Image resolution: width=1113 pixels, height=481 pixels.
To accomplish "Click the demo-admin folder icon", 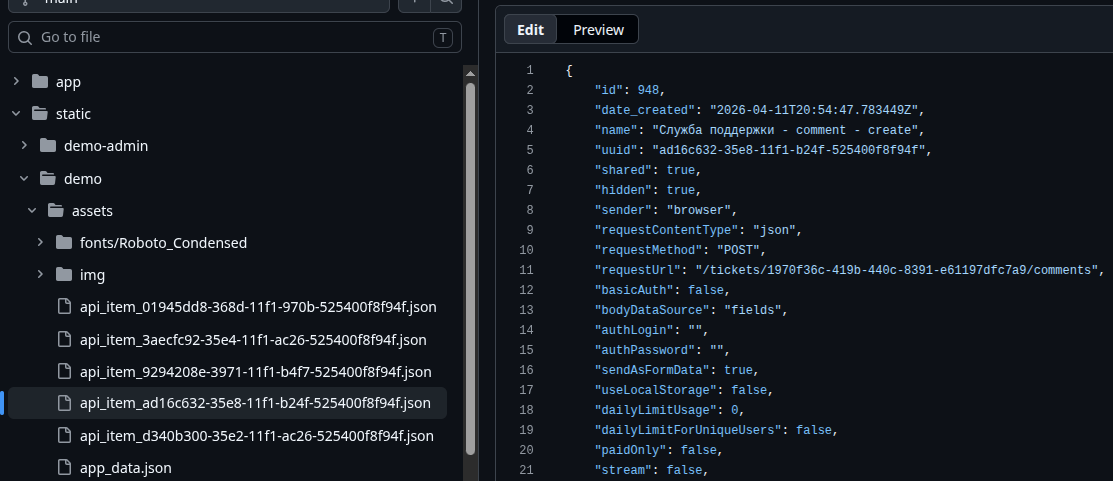I will [48, 145].
